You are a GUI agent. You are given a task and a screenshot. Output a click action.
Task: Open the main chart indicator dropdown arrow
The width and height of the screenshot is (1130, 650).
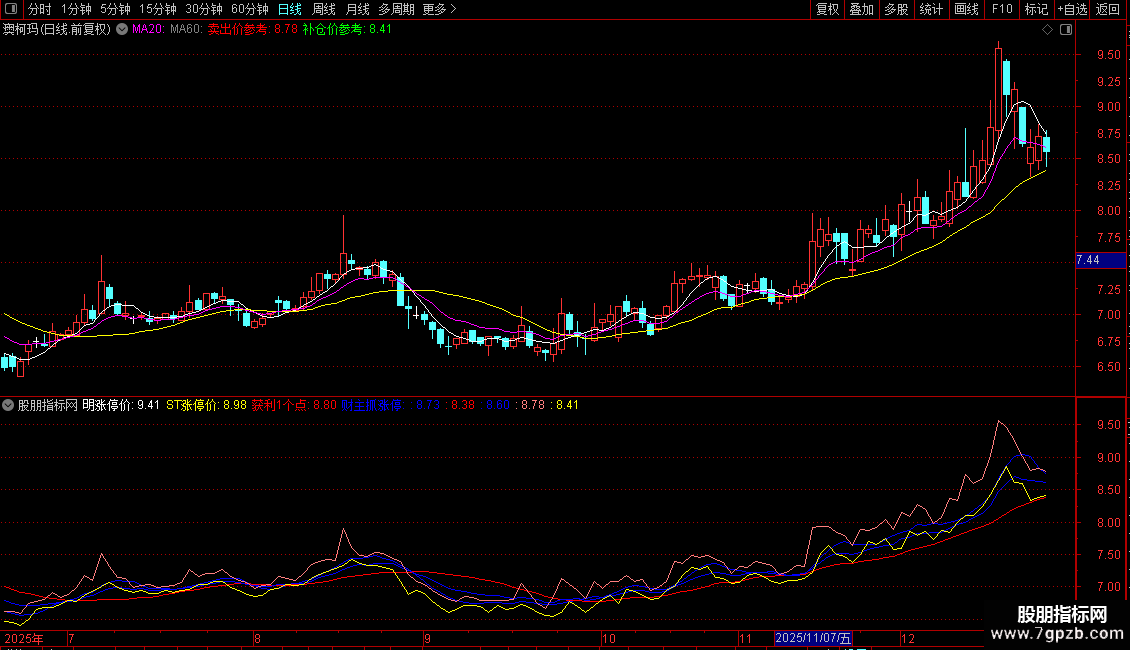point(122,30)
